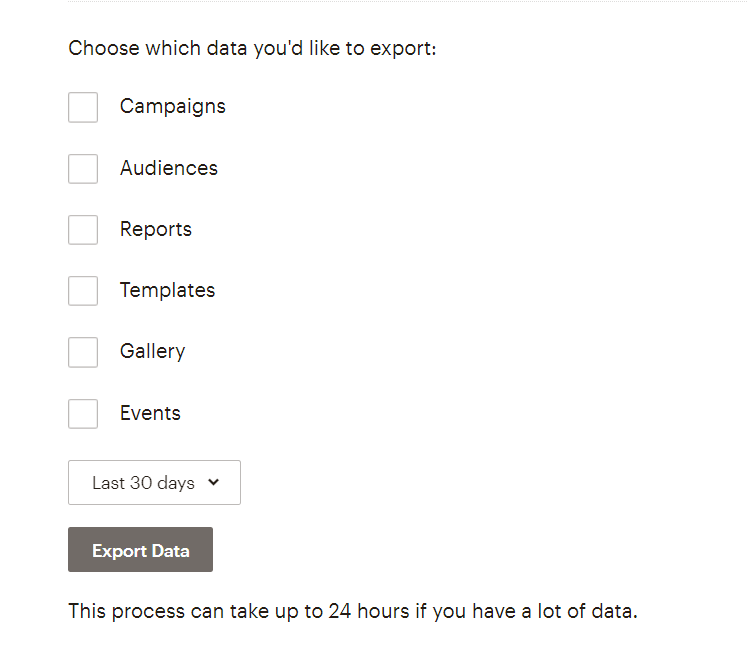
Task: Click the Gallery label text
Action: [x=153, y=352]
